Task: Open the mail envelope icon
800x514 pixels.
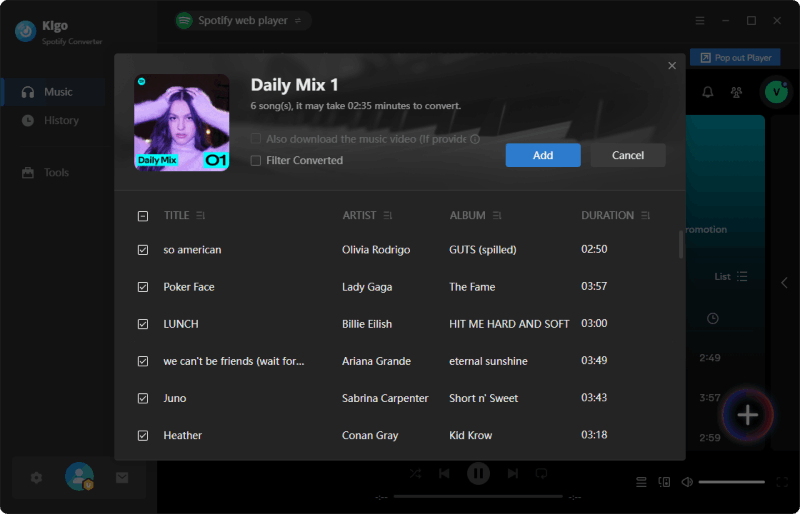Action: pos(122,478)
